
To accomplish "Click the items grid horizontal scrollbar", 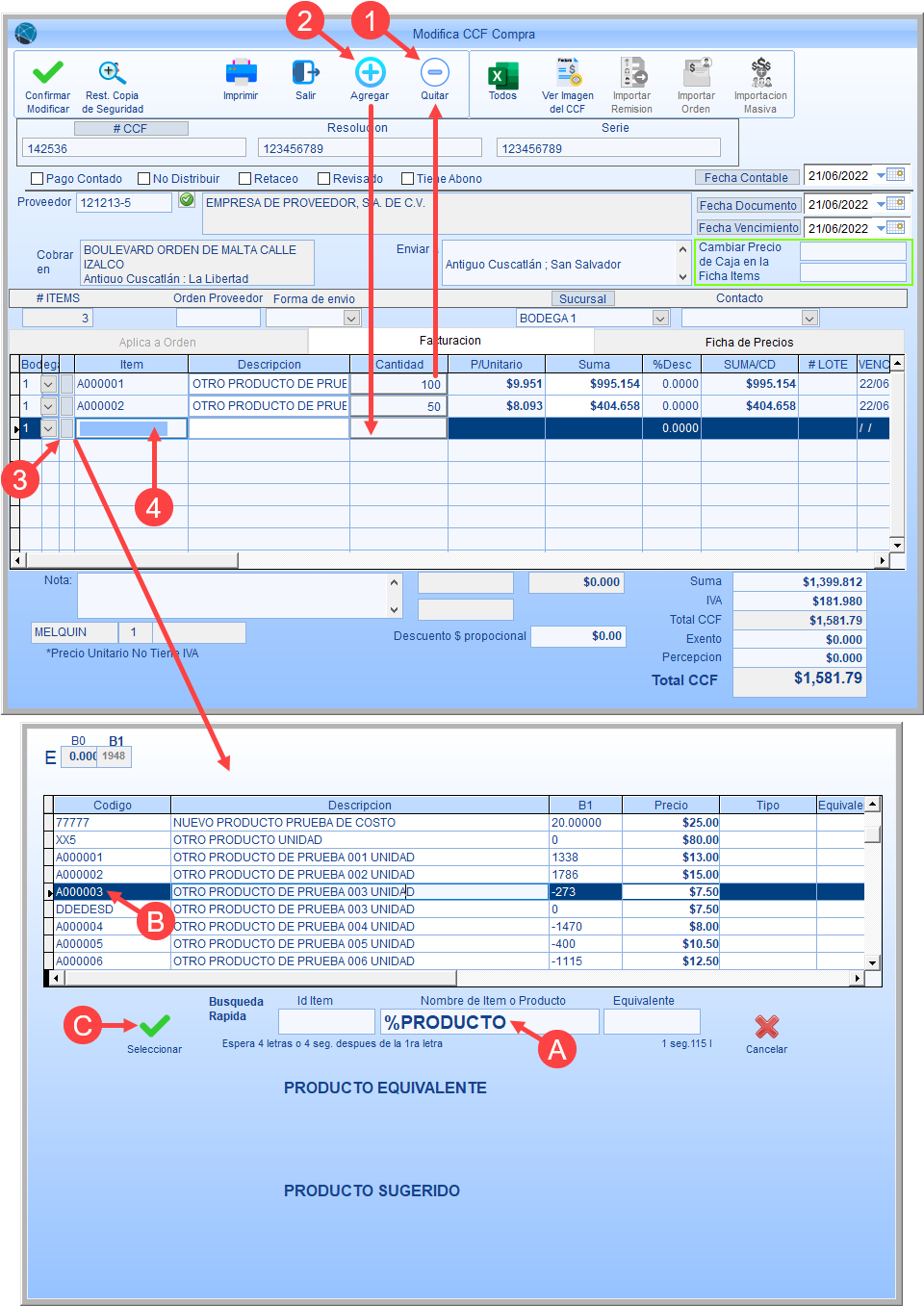I will click(450, 560).
